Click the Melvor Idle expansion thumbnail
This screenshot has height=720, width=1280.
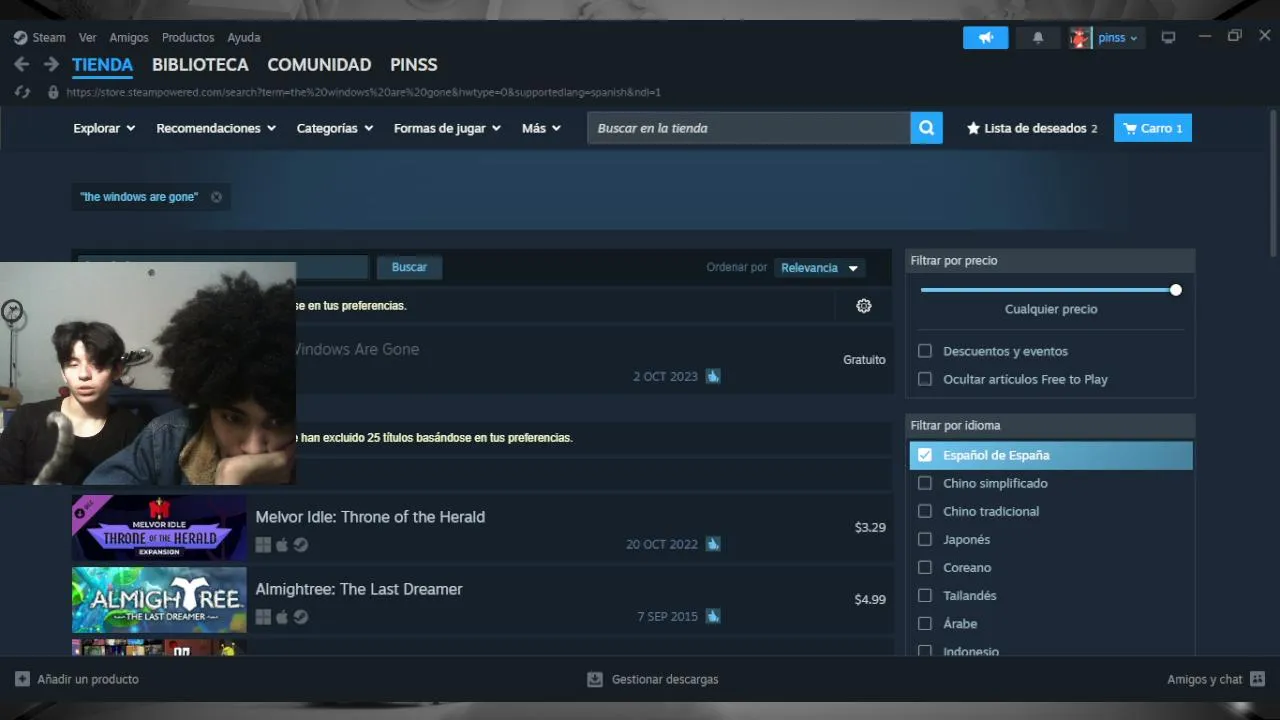159,528
